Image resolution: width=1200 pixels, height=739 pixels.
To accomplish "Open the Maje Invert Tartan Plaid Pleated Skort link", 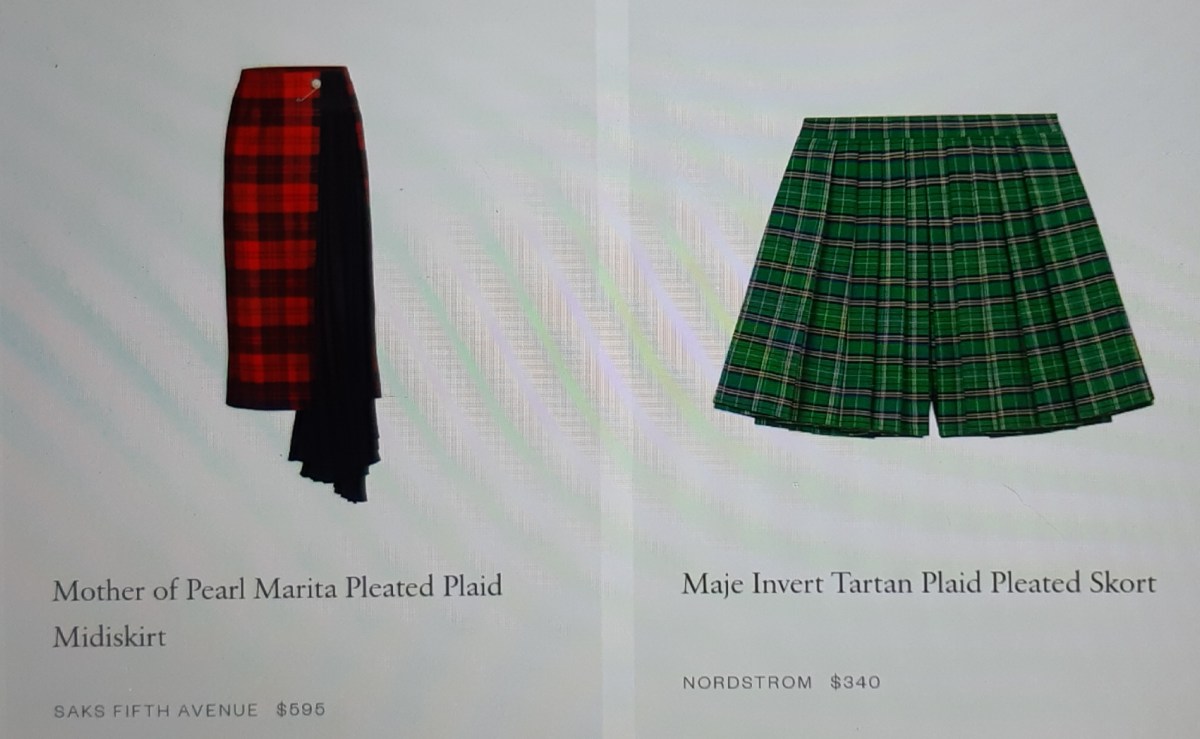I will pyautogui.click(x=919, y=584).
